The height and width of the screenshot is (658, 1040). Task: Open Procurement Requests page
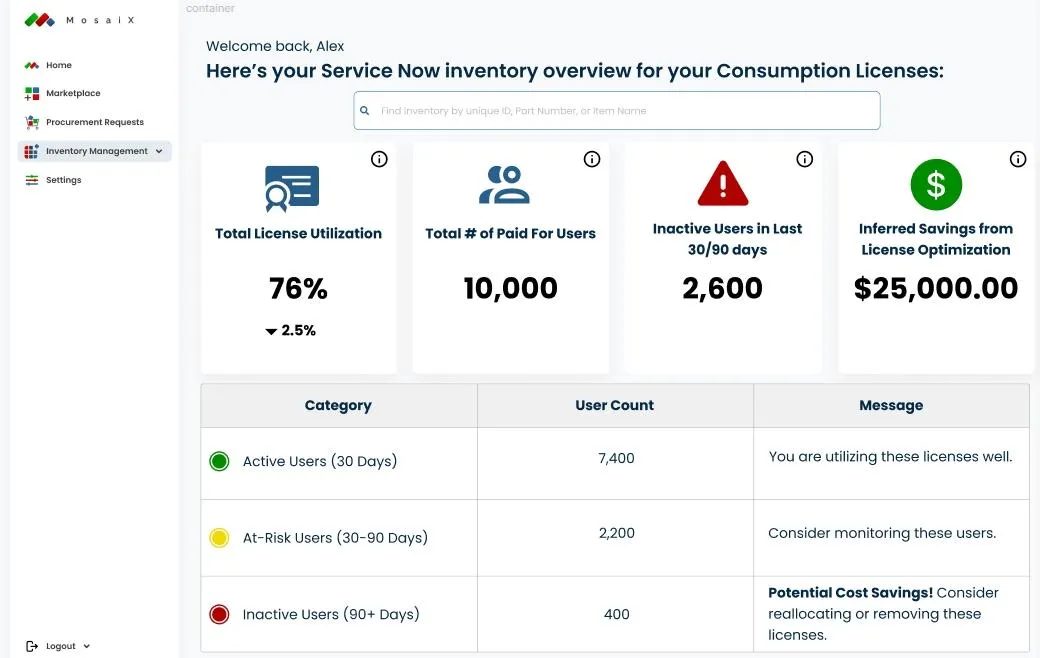coord(94,122)
